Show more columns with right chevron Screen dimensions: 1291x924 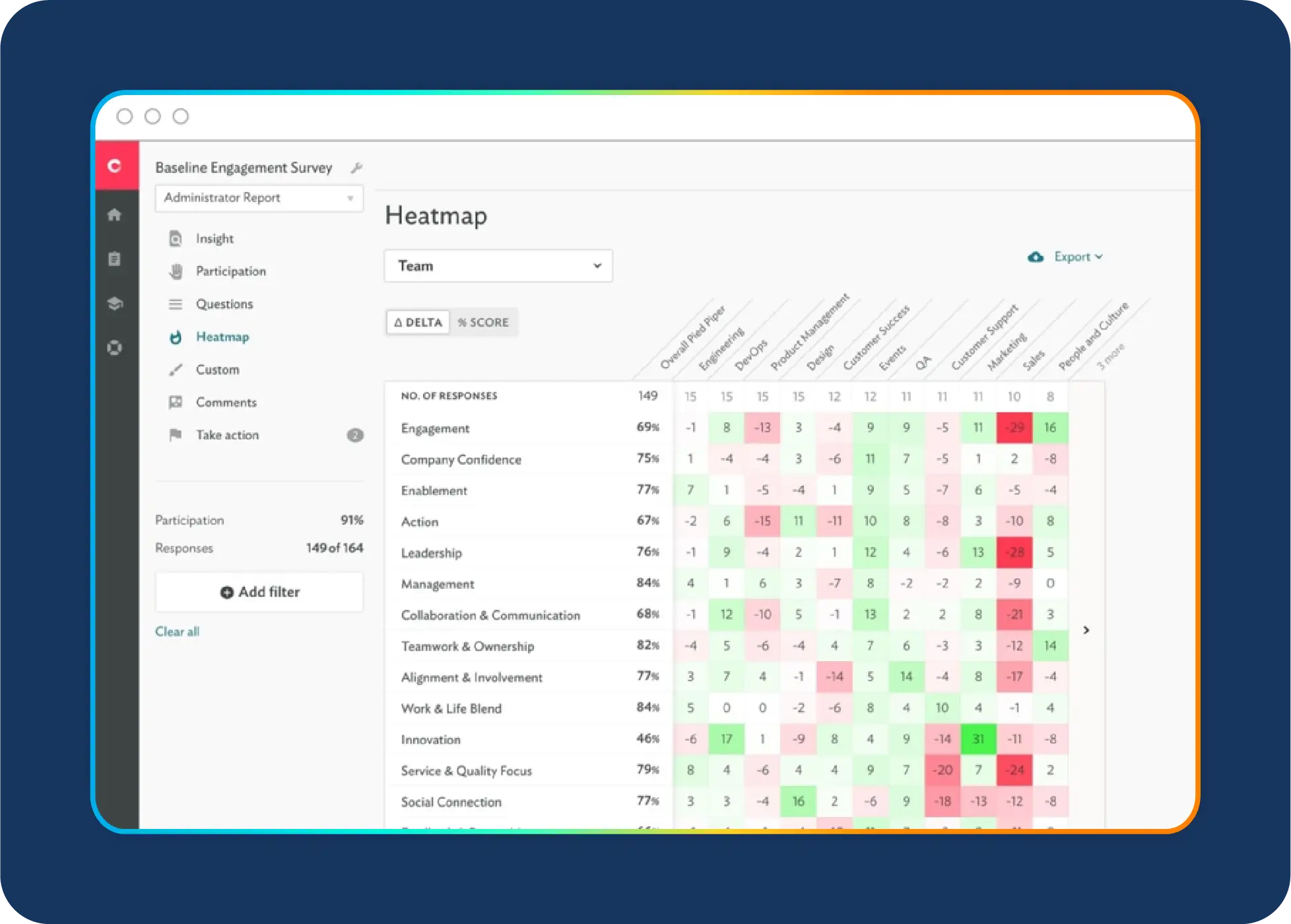1086,630
